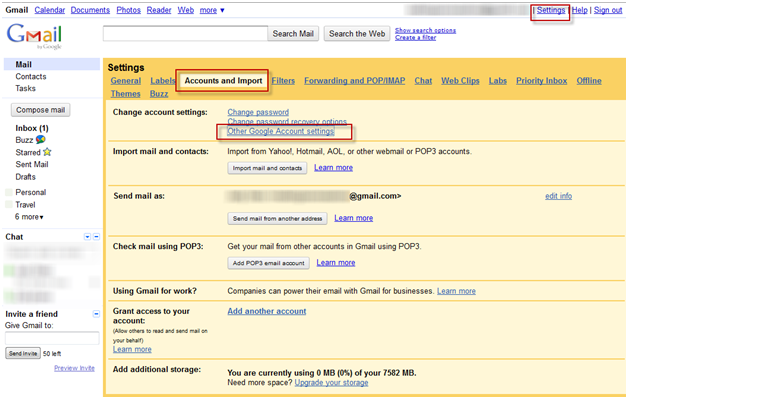Open Contacts in sidebar
Image resolution: width=760 pixels, height=399 pixels.
pos(31,77)
